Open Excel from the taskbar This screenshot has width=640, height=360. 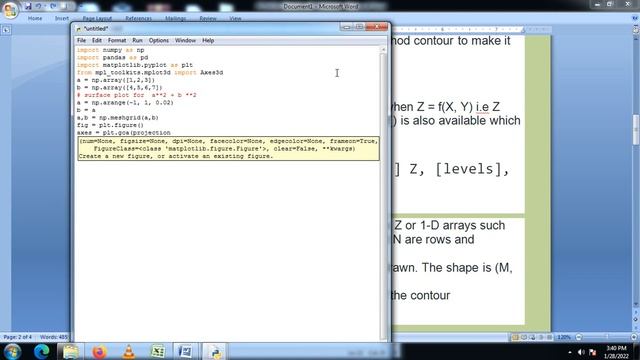coord(158,351)
